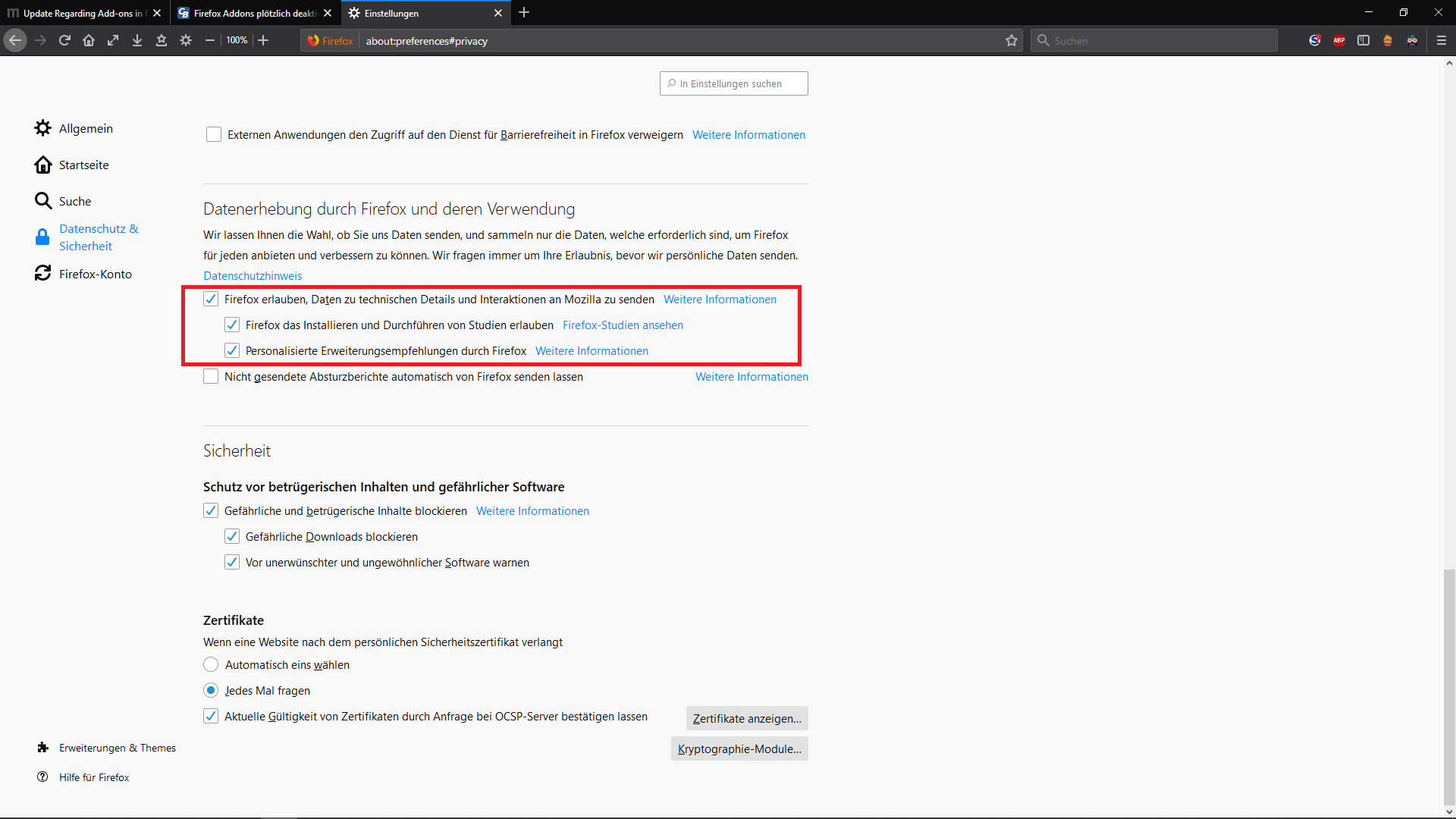Screen dimensions: 1456x819
Task: Toggle the sidebar toolbar icon
Action: click(1363, 40)
